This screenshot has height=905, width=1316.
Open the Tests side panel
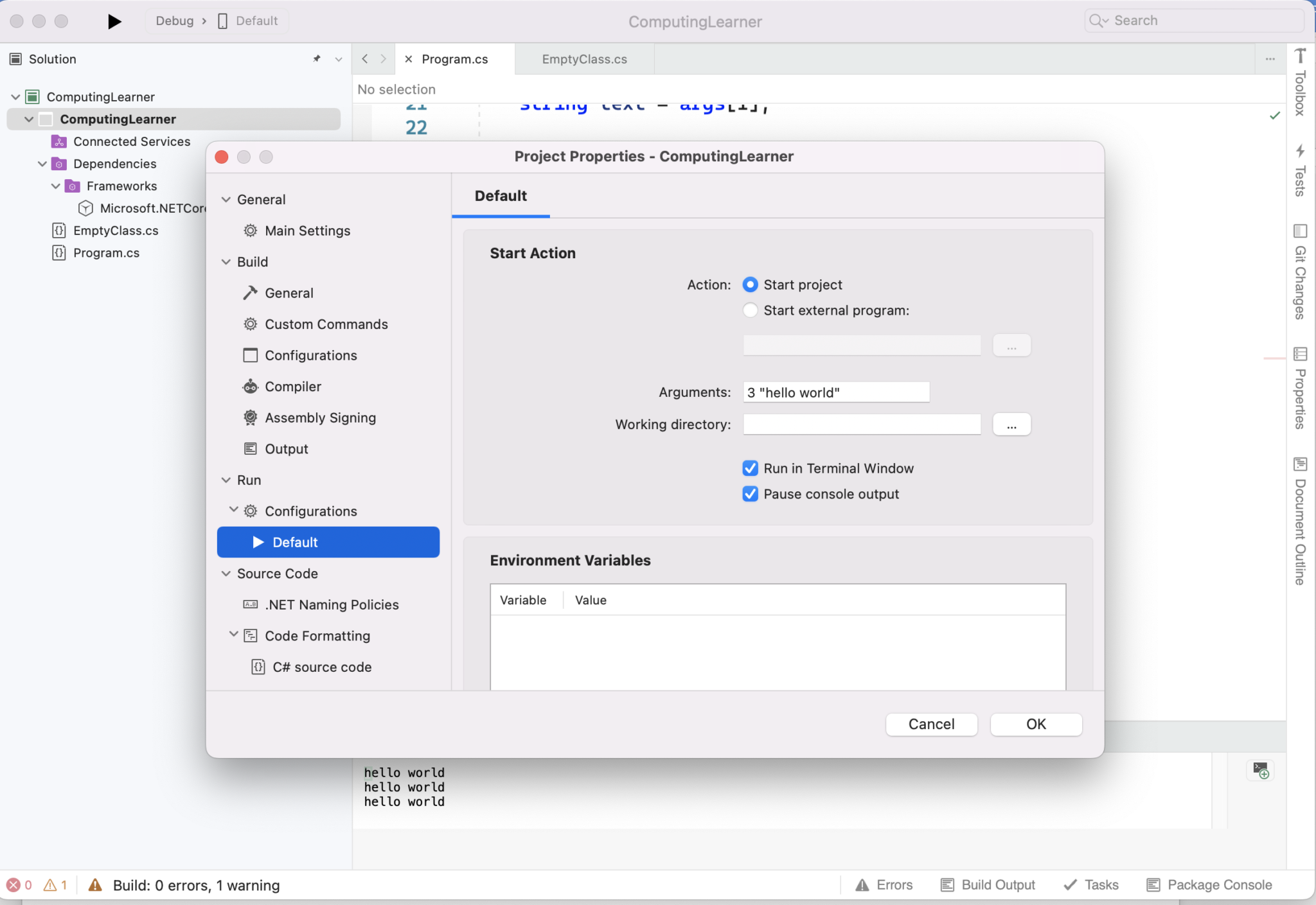(x=1300, y=170)
